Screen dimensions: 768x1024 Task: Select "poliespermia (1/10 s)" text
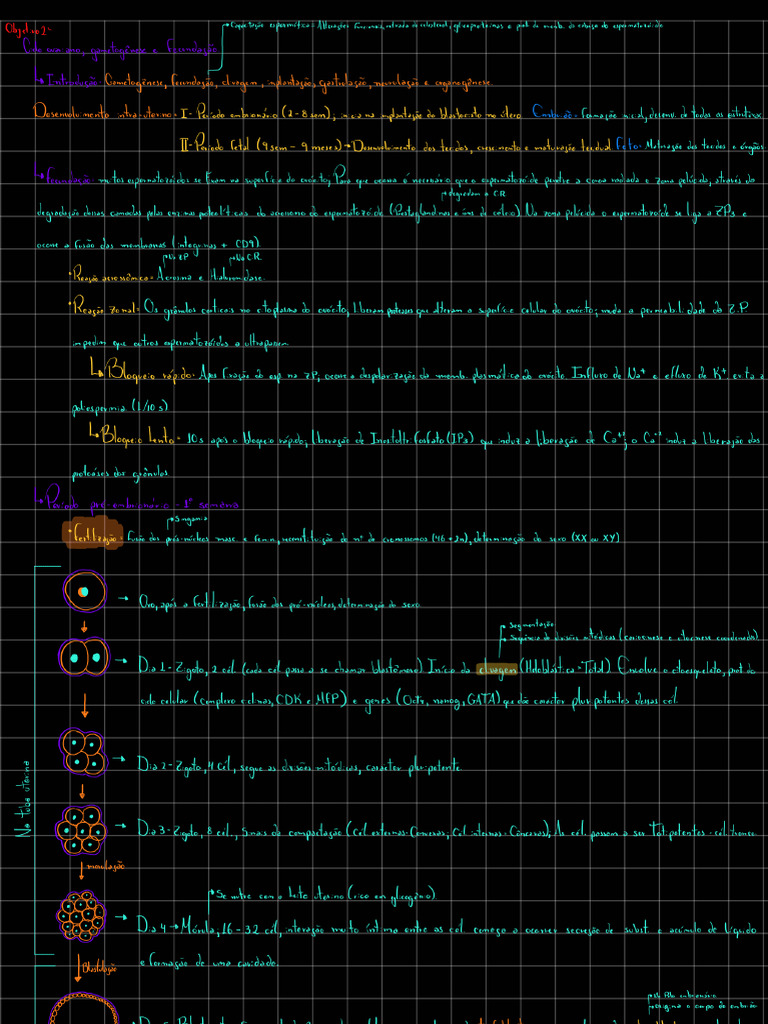tap(120, 407)
